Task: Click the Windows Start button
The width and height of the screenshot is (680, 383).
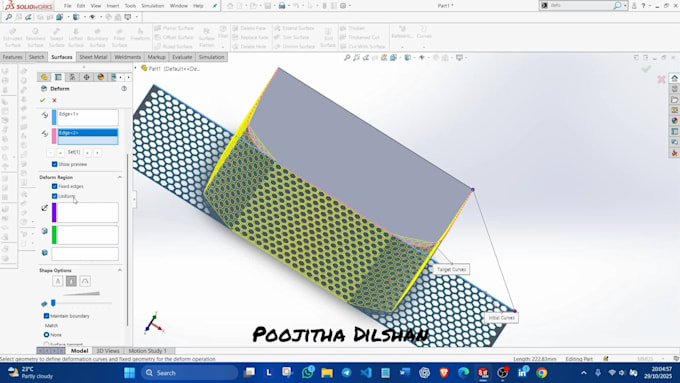Action: click(x=129, y=372)
